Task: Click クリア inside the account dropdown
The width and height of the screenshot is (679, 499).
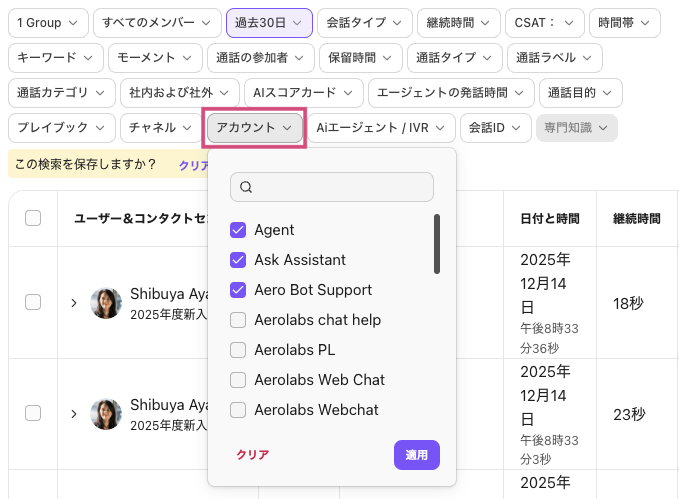Action: coord(252,454)
